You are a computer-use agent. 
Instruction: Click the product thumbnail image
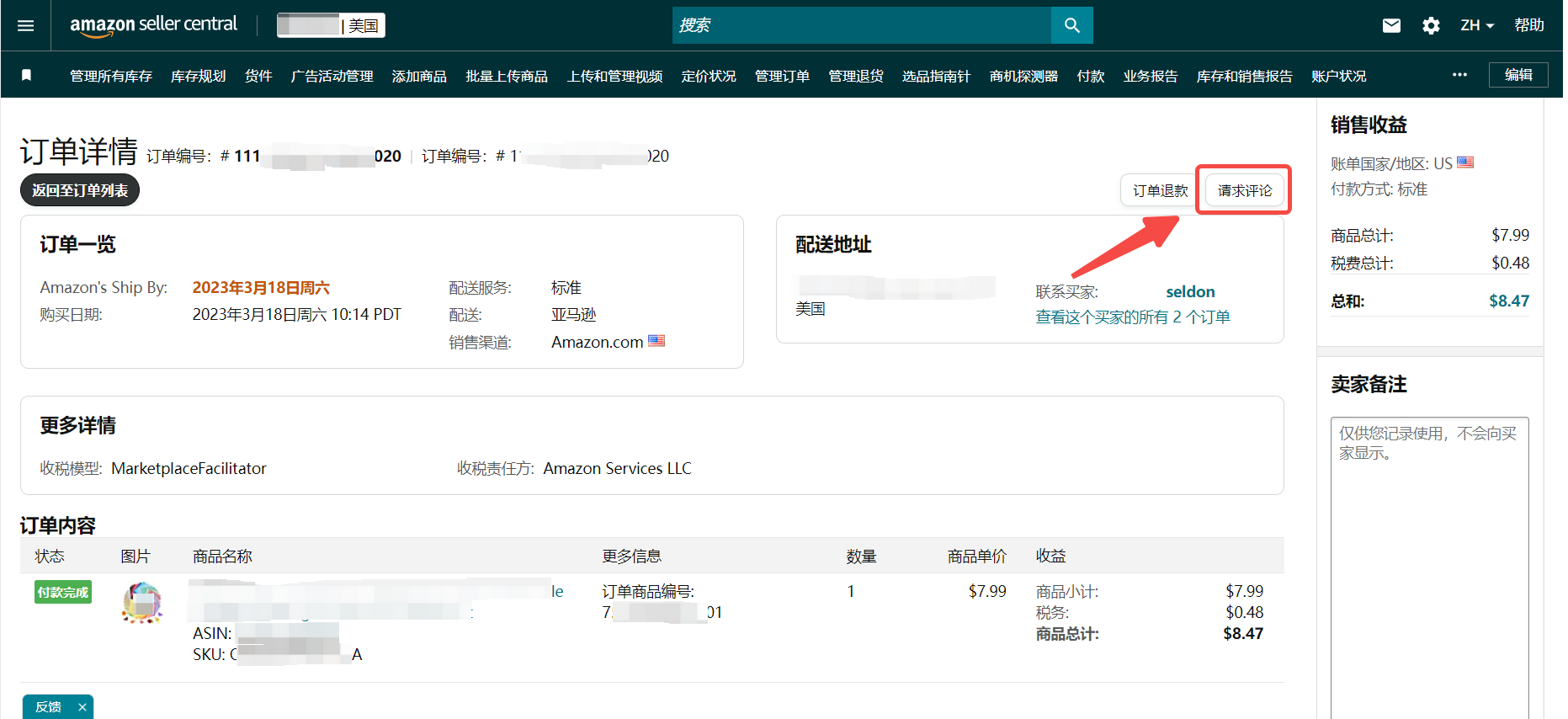pyautogui.click(x=142, y=603)
